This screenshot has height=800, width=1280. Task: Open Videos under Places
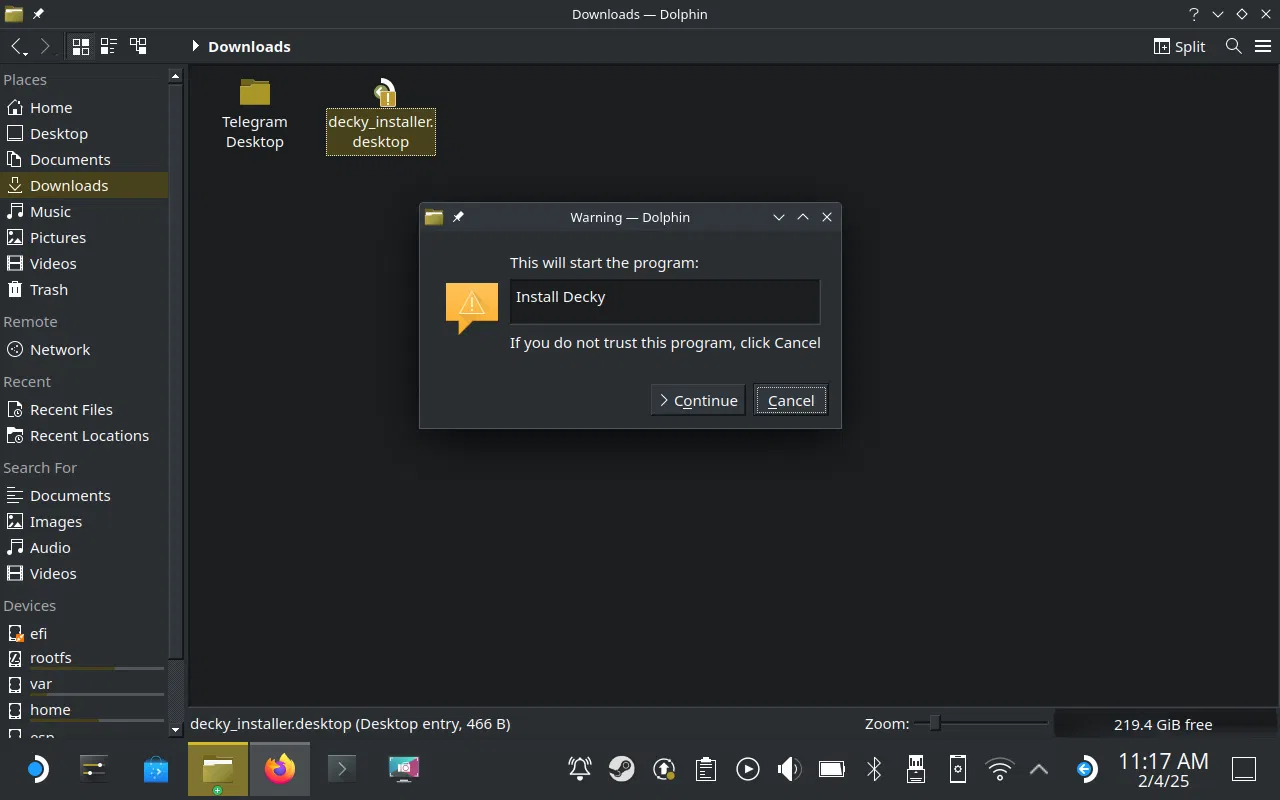[85, 263]
